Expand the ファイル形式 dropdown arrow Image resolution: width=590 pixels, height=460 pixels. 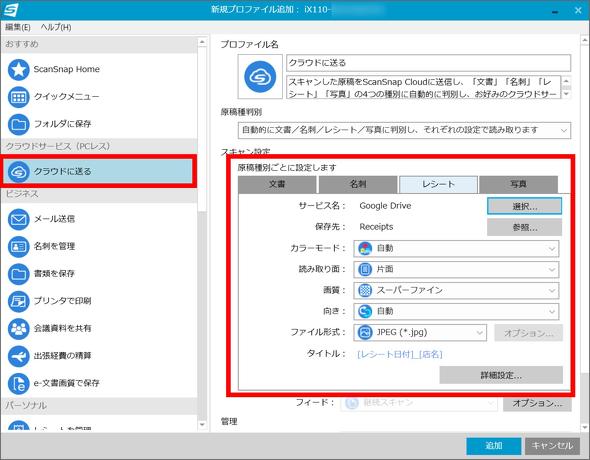coord(479,333)
